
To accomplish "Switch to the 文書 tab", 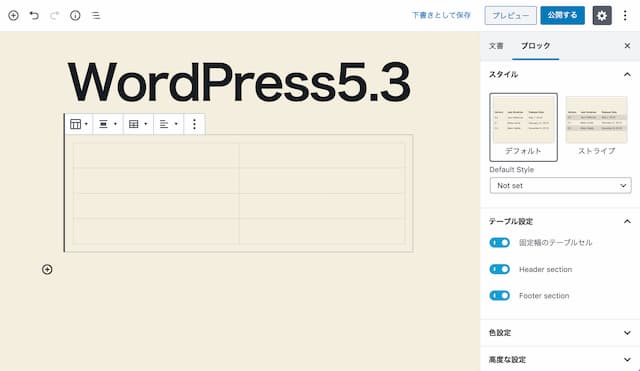I will click(x=496, y=46).
